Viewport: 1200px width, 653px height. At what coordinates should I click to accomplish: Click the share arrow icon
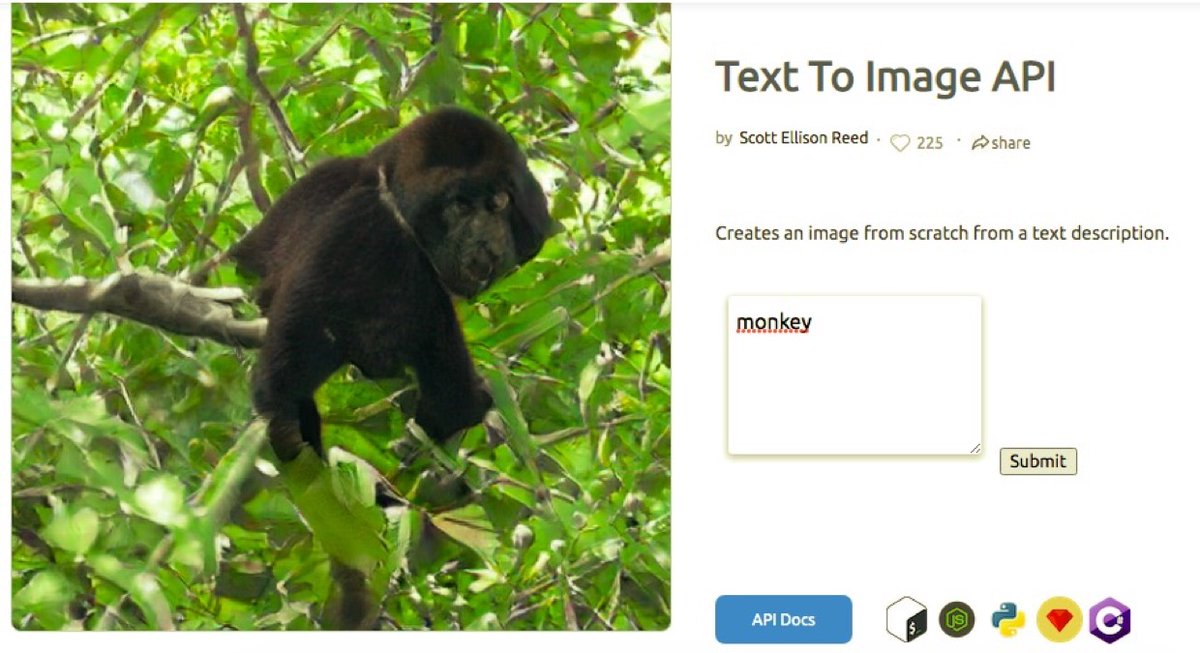[x=981, y=143]
